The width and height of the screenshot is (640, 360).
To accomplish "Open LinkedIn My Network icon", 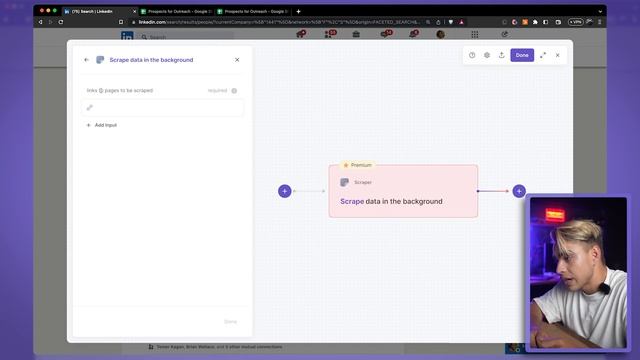I will (x=330, y=34).
